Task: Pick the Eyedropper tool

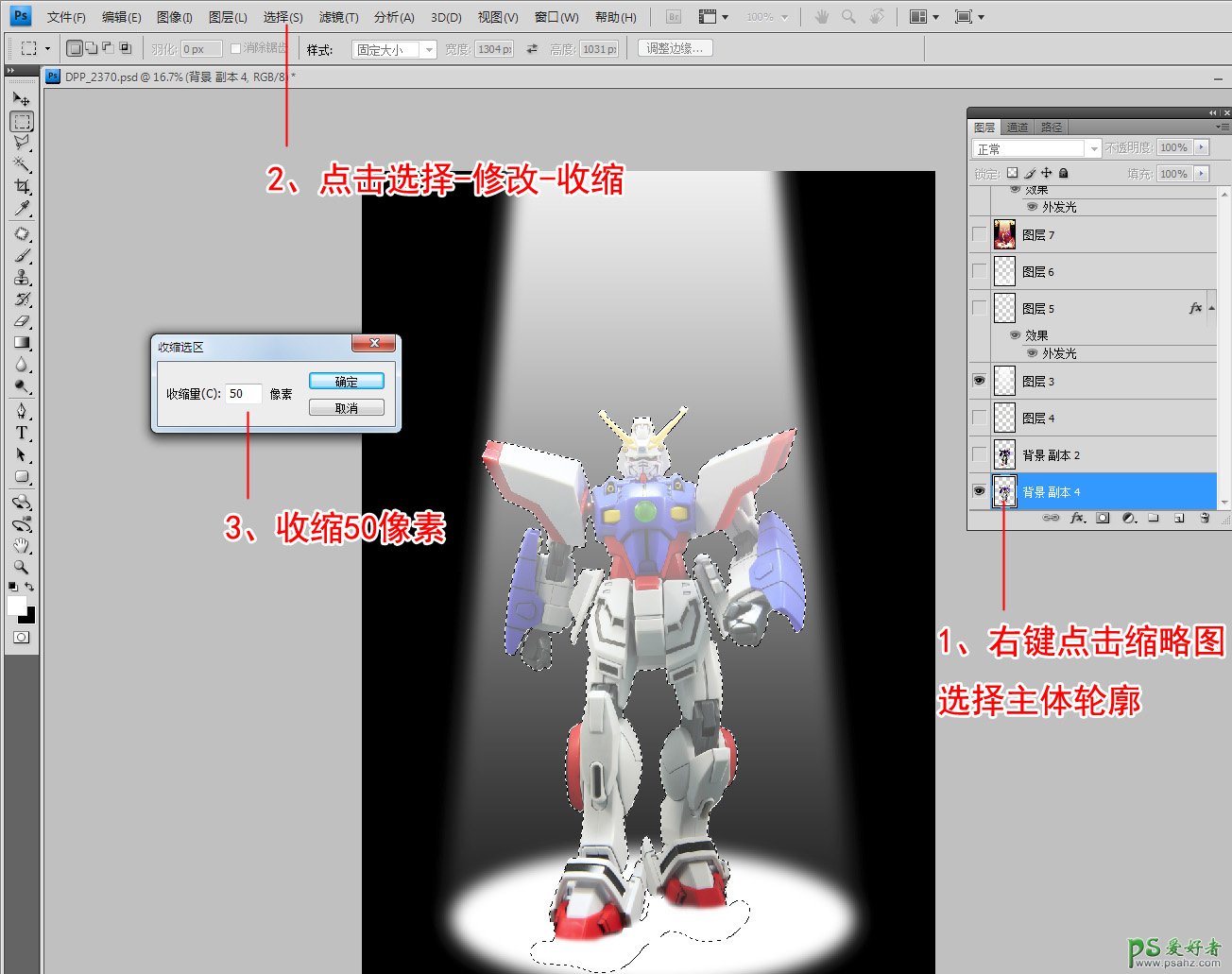Action: (x=22, y=209)
